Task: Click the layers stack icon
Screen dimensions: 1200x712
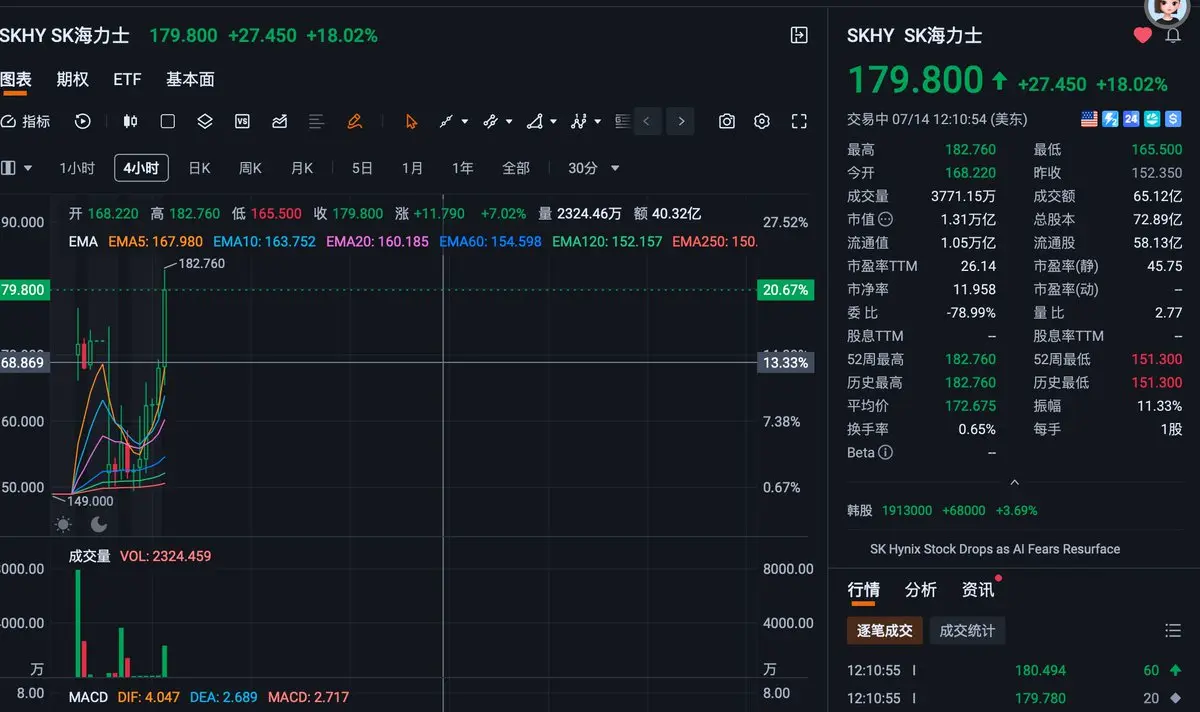Action: pyautogui.click(x=205, y=121)
